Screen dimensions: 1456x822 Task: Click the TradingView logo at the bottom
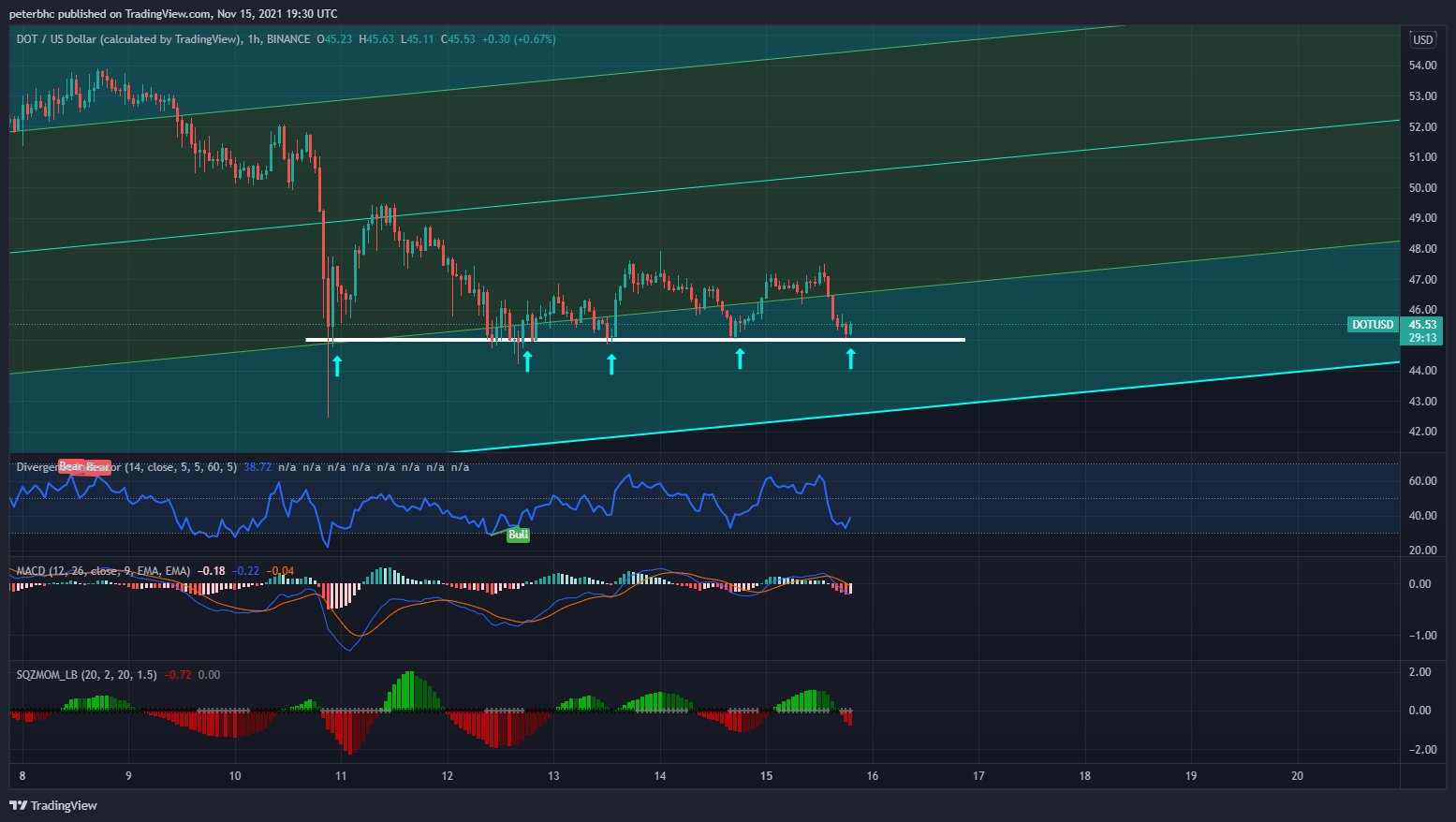[53, 805]
